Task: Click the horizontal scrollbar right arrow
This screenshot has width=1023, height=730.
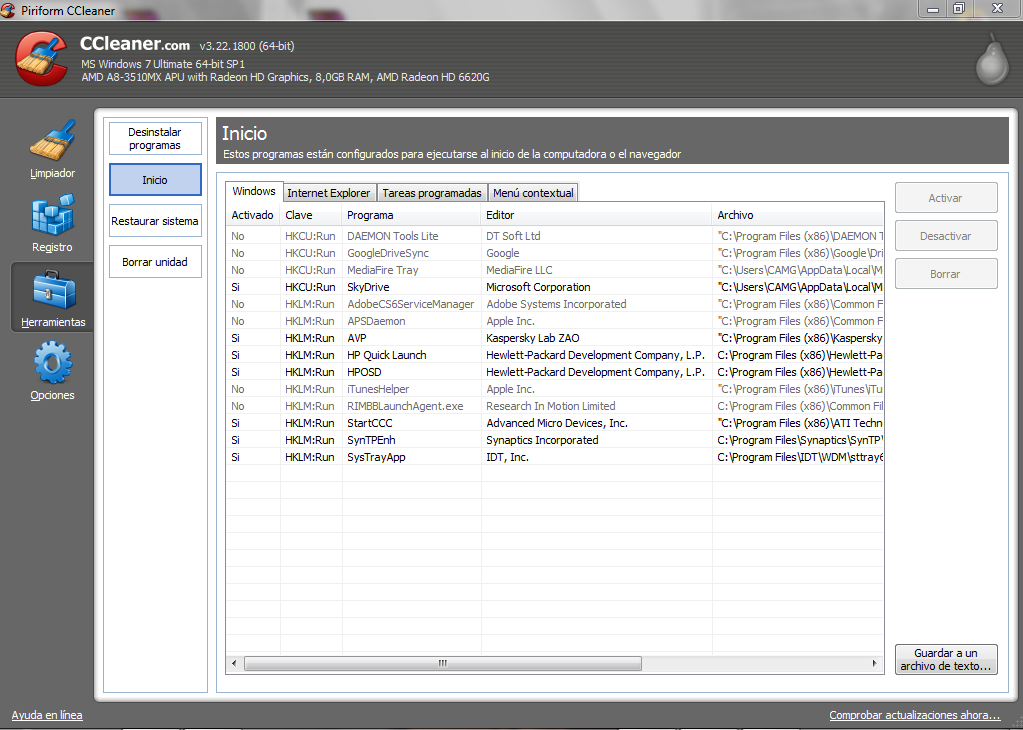Action: [x=876, y=663]
